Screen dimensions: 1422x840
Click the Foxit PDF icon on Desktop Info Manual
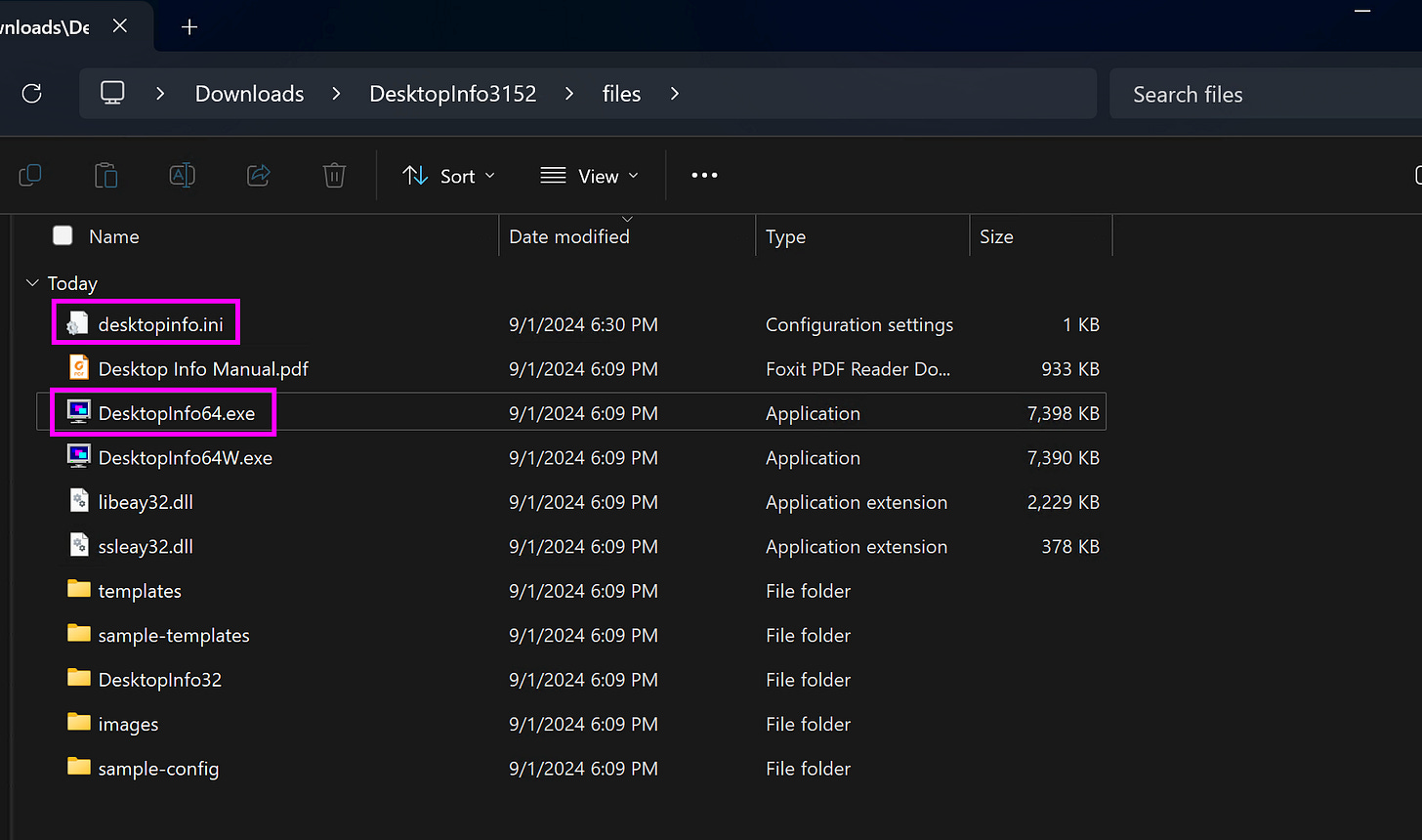(x=78, y=368)
